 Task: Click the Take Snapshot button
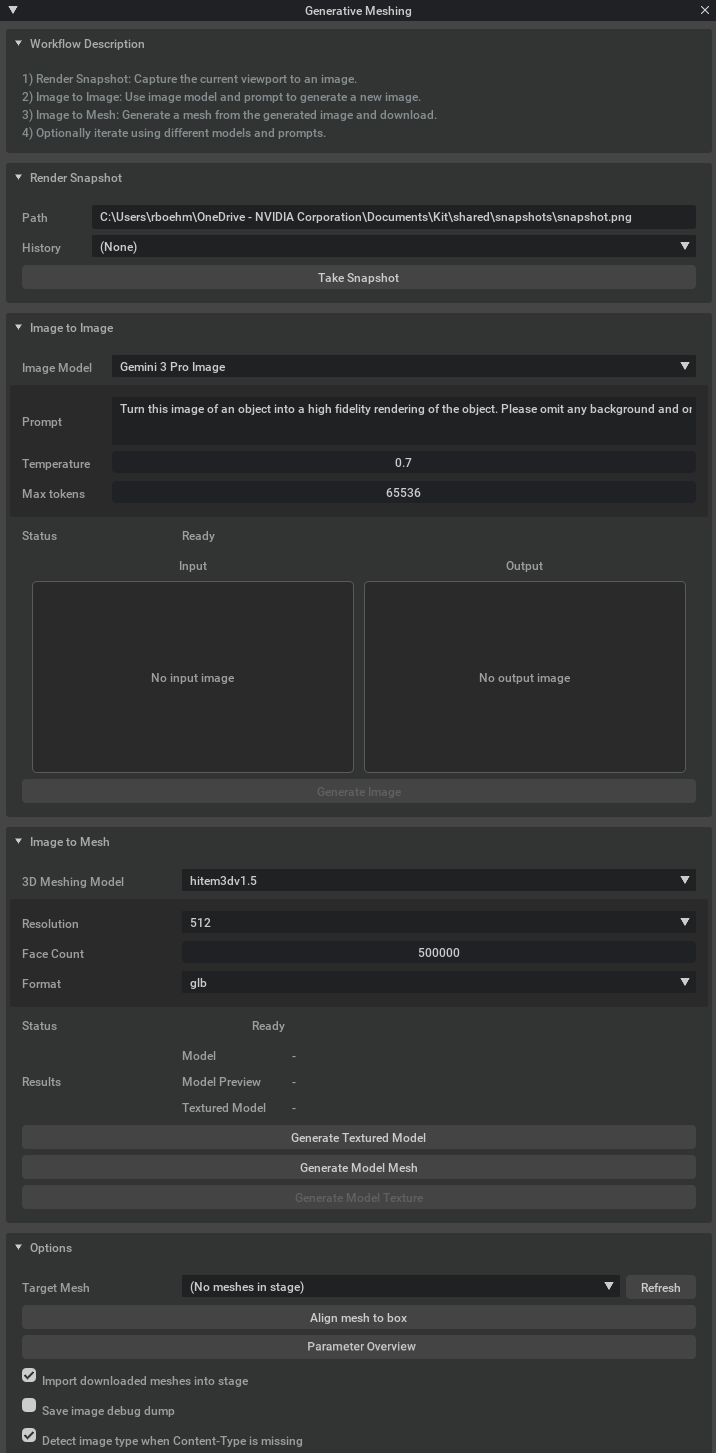tap(358, 278)
